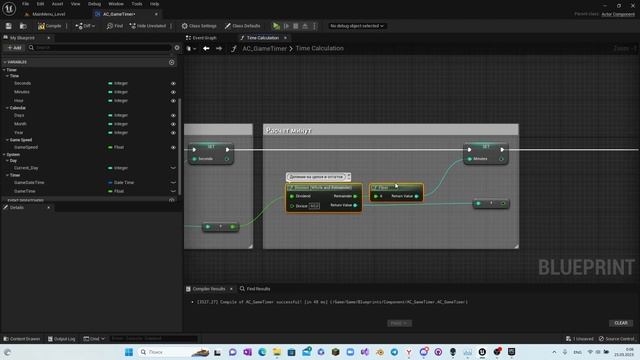Click the Save icon in the toolbar
The image size is (640, 360).
[x=9, y=26]
